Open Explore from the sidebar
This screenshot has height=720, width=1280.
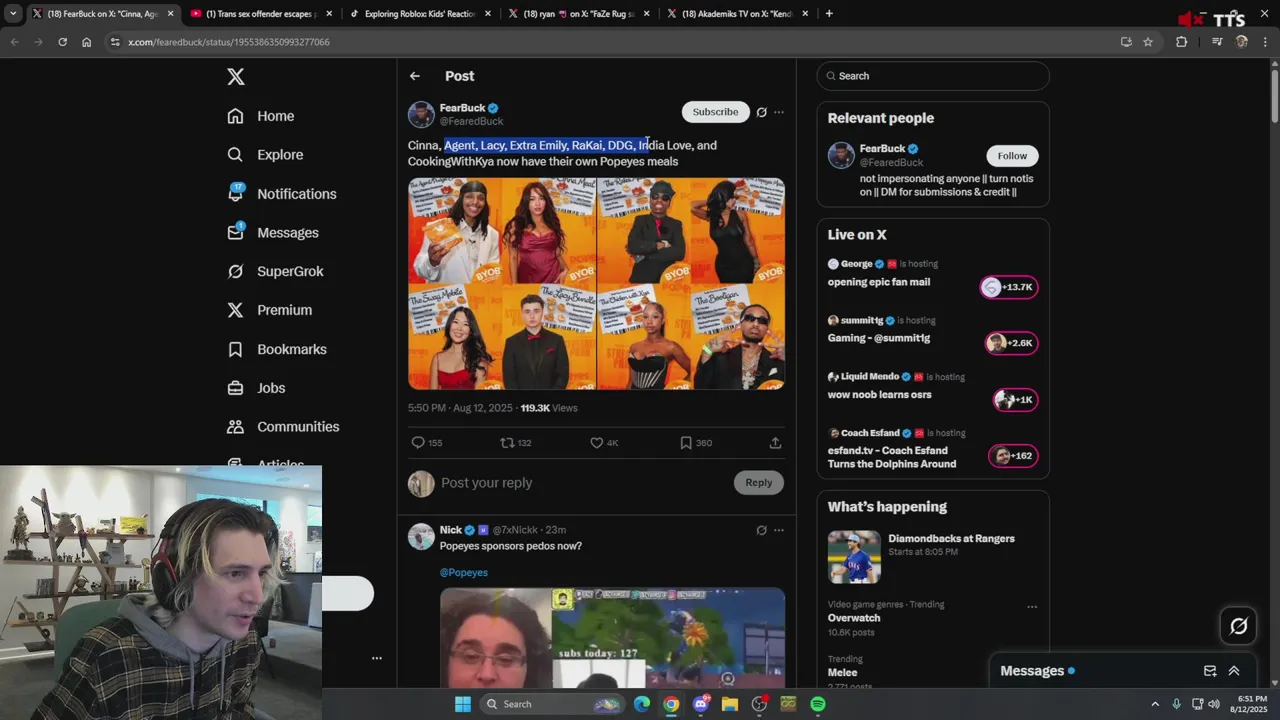pos(265,155)
